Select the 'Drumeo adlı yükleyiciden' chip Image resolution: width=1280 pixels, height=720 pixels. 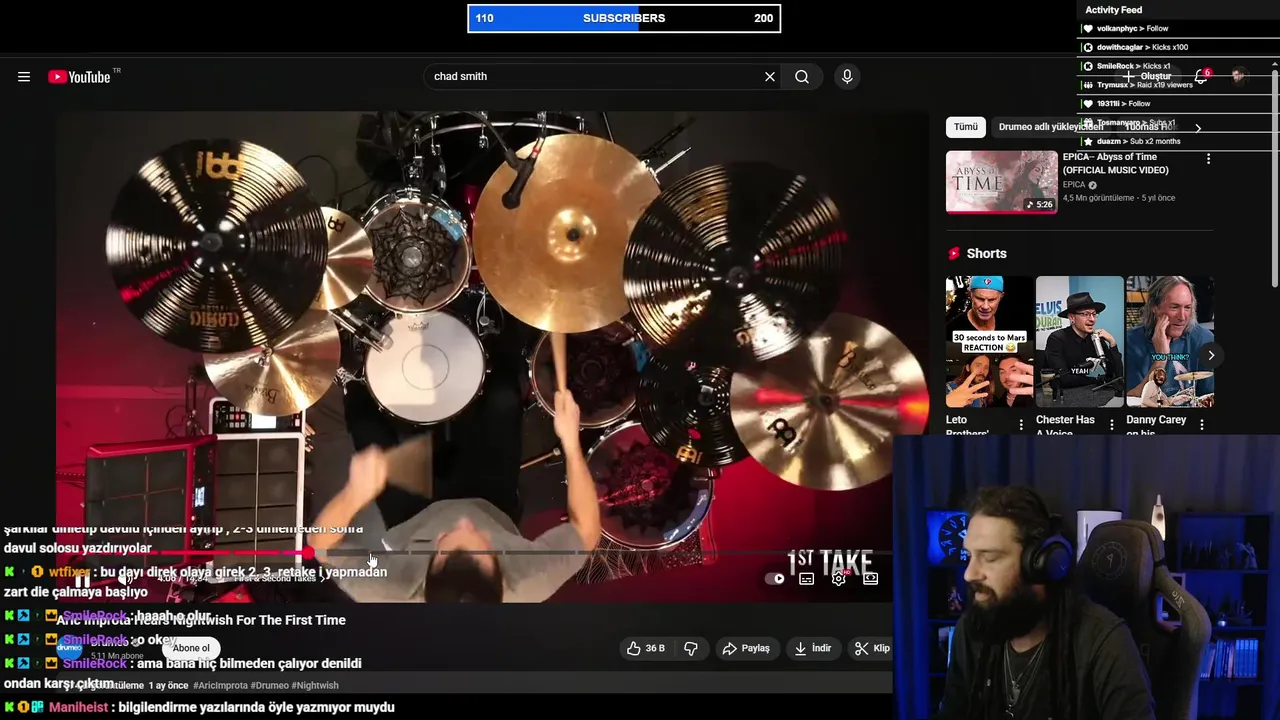(1050, 127)
